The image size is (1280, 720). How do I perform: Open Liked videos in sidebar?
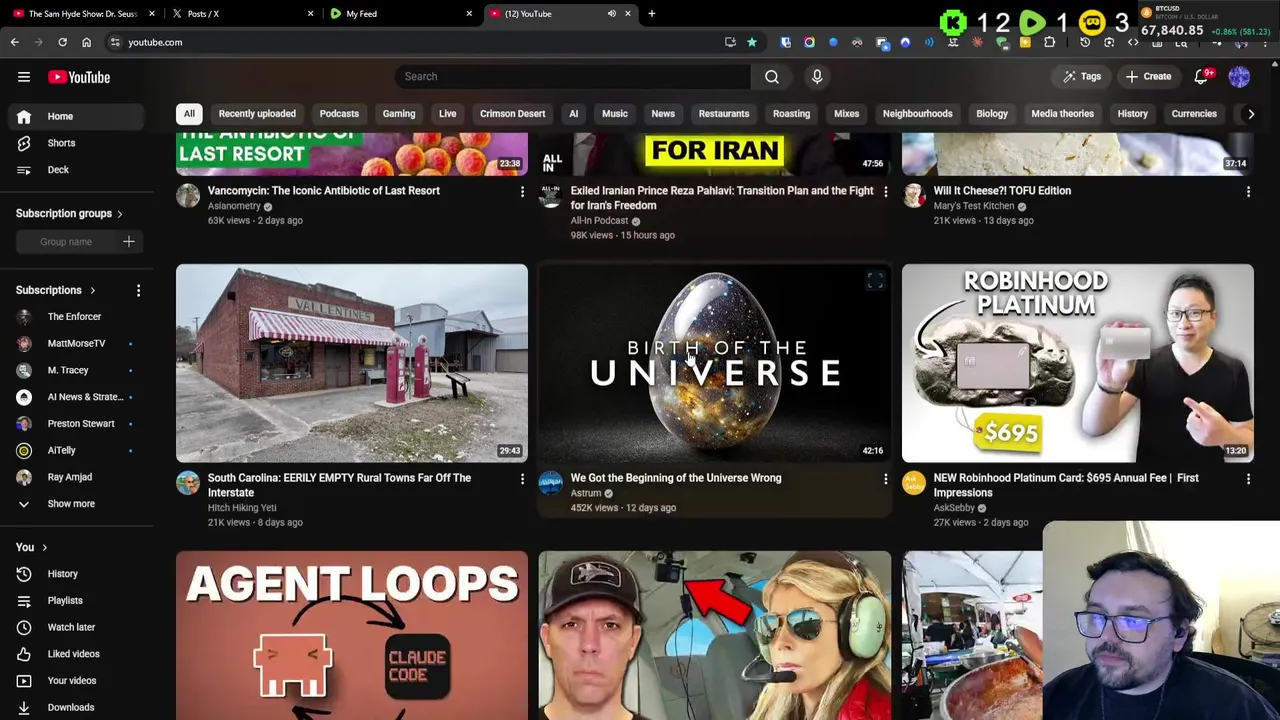coord(76,654)
